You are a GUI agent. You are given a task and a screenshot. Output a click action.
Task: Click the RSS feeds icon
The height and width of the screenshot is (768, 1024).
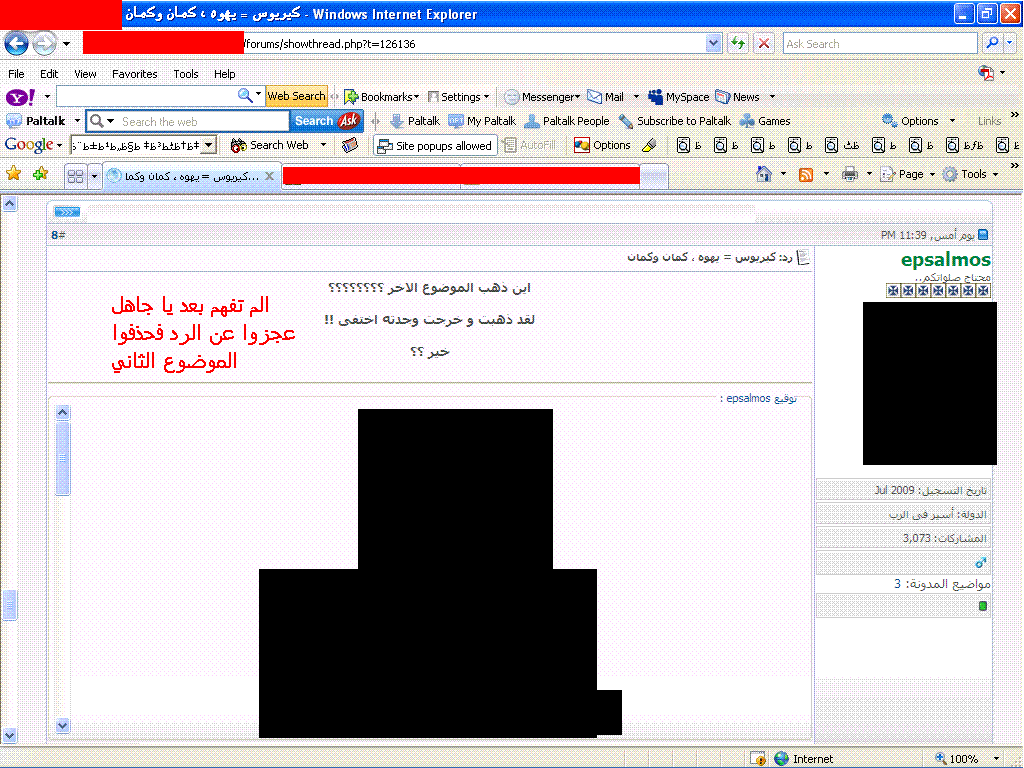pyautogui.click(x=806, y=174)
